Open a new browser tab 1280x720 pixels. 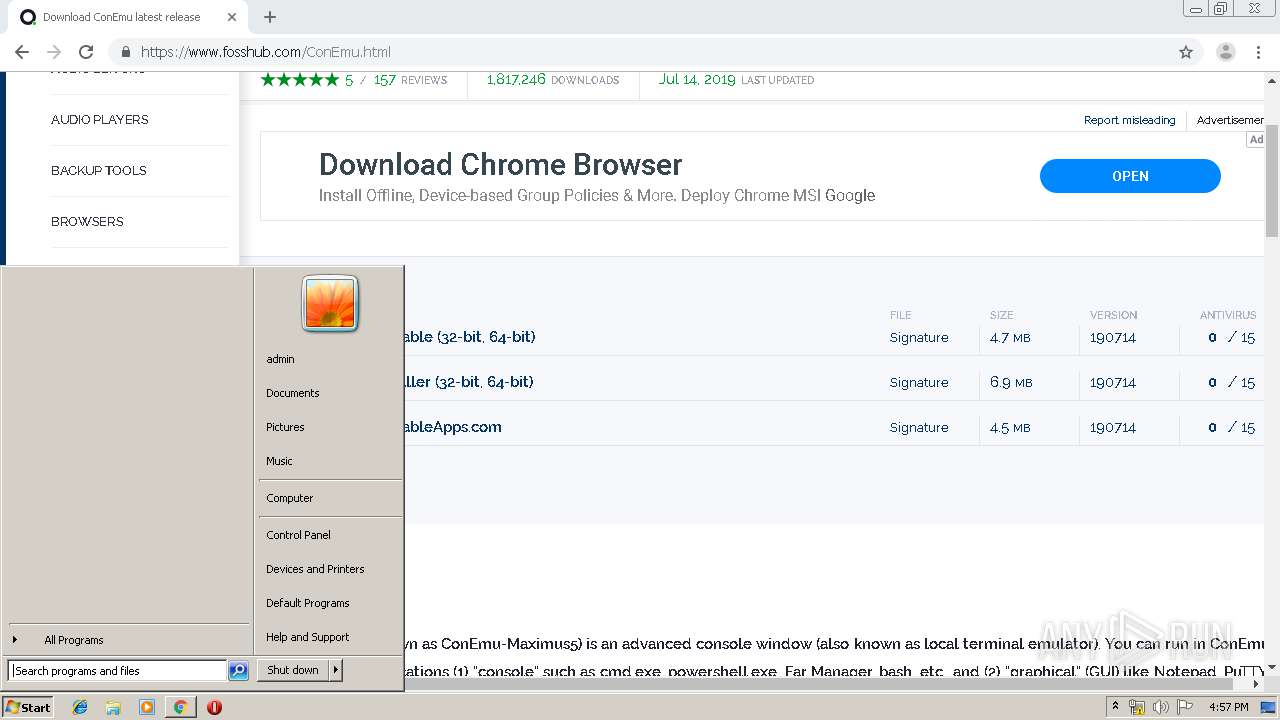(270, 17)
